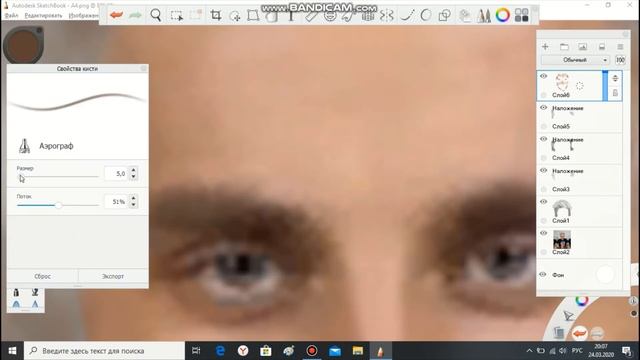Click the opacity adjuster beside Слой6

click(615, 78)
